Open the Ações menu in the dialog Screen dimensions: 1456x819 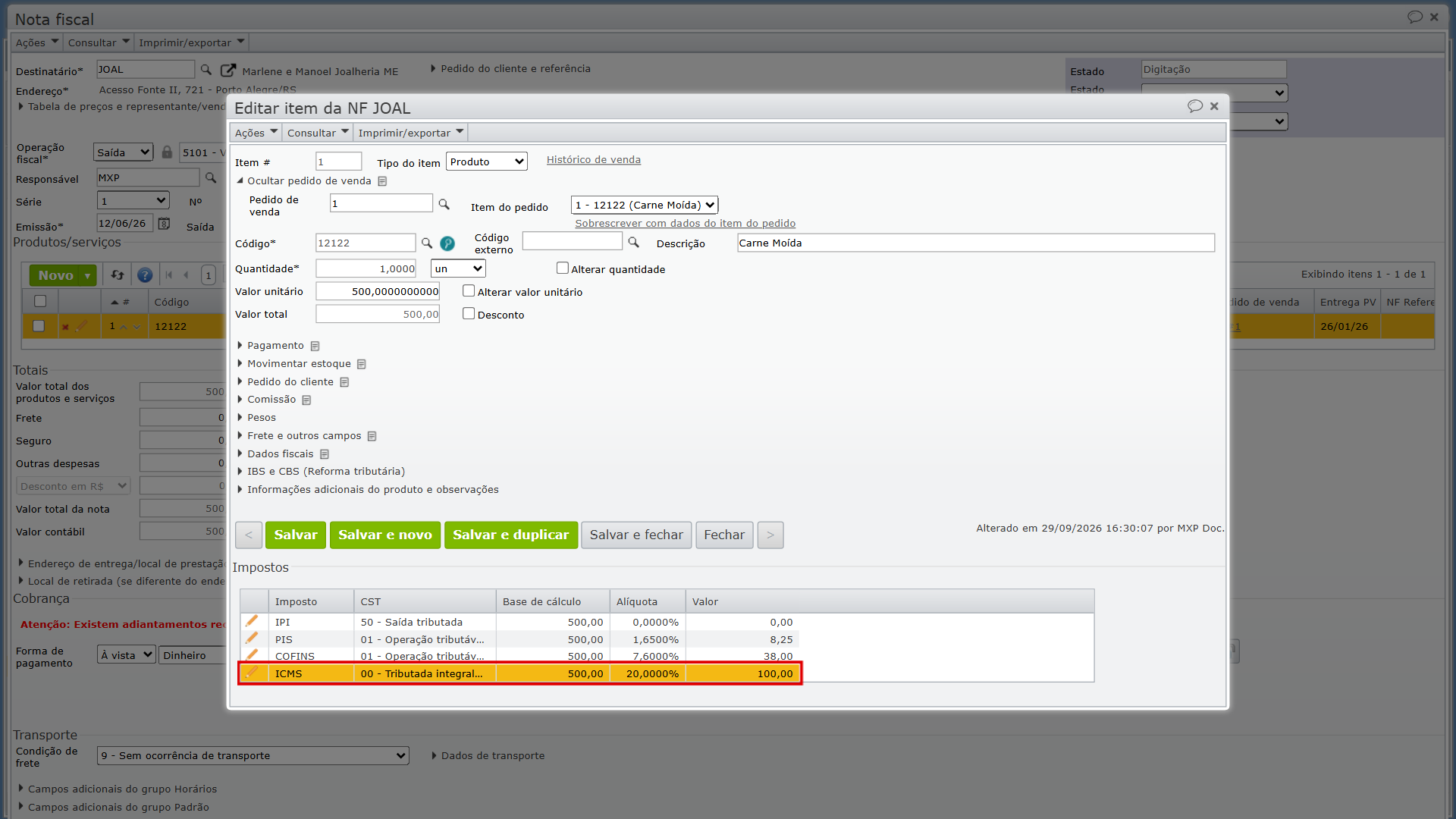click(256, 133)
